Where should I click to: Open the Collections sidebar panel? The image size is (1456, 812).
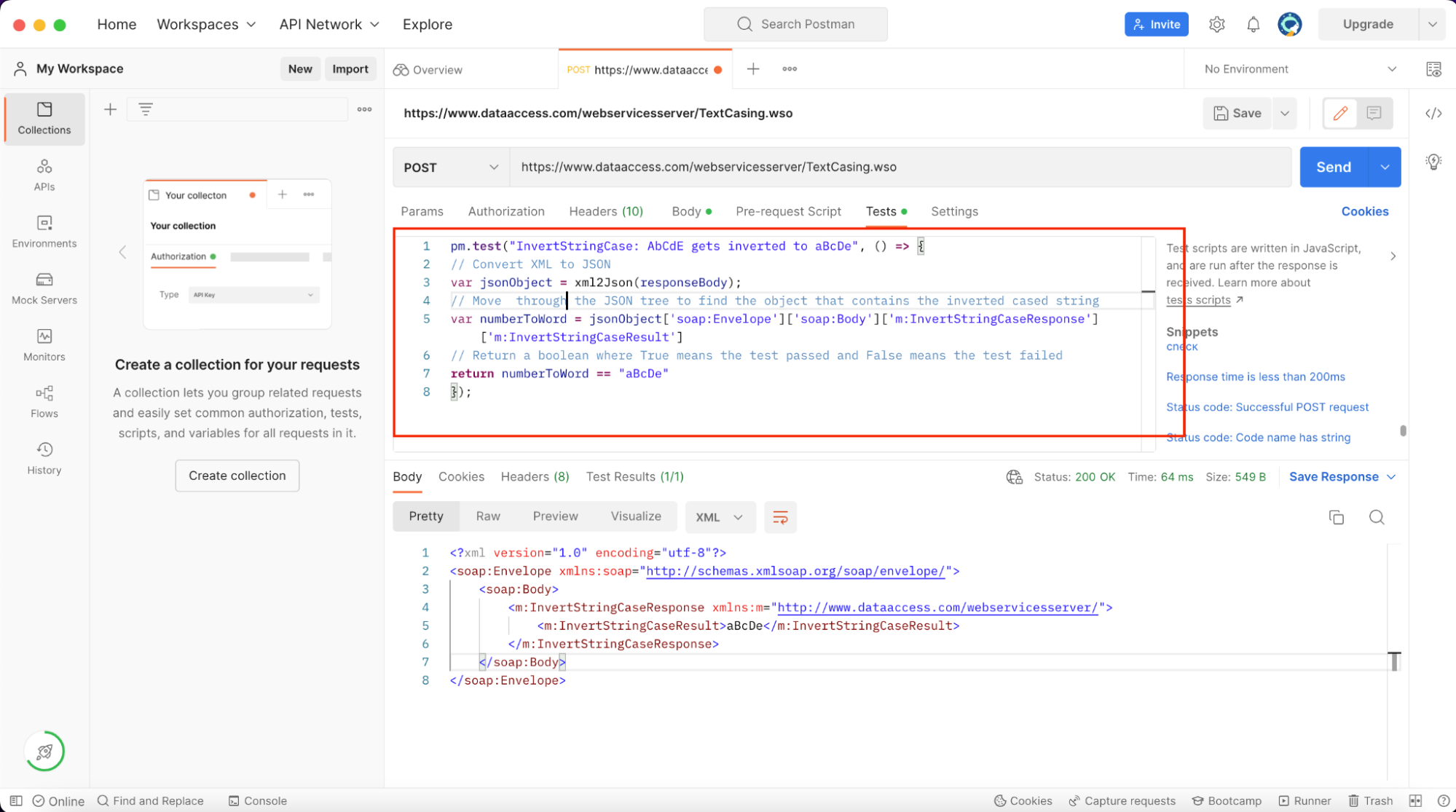44,119
